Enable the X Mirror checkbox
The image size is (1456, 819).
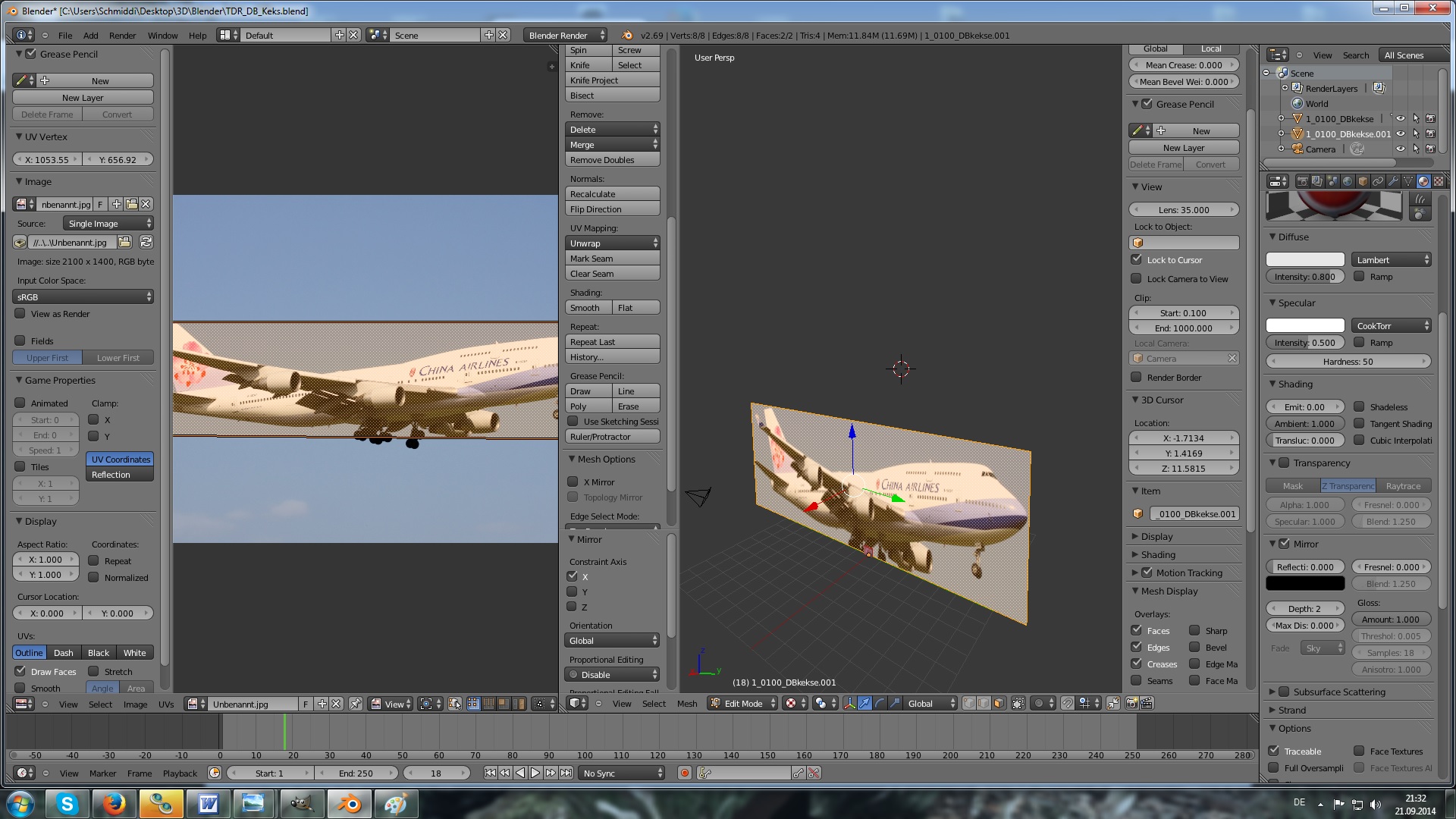tap(573, 482)
